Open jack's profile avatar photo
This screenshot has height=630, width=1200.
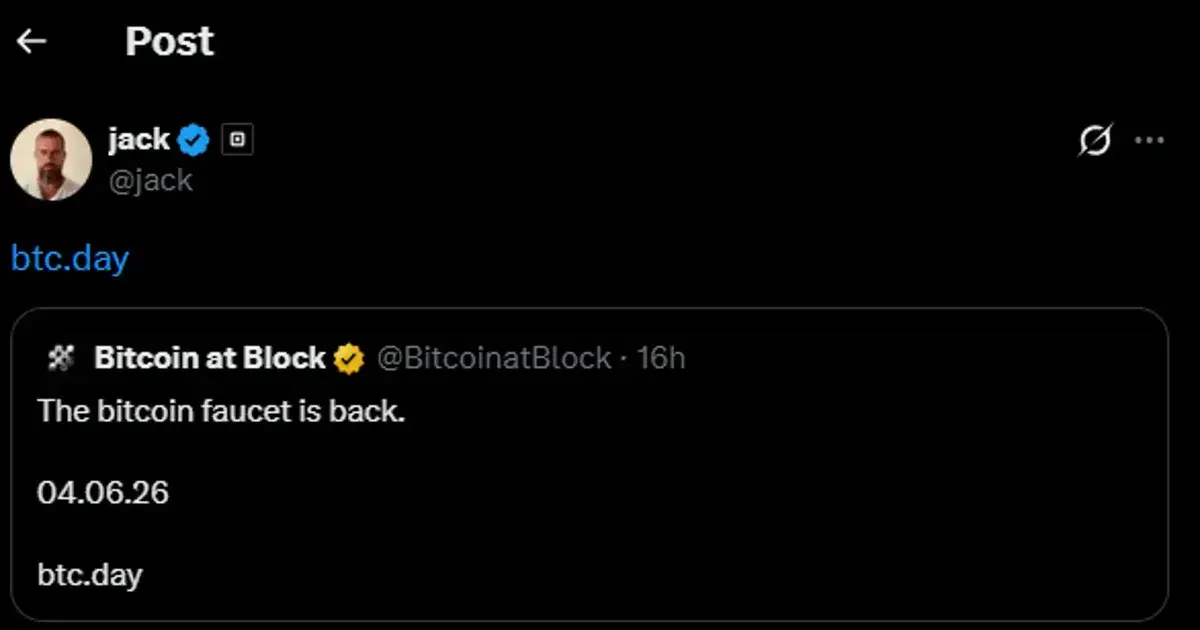click(51, 159)
